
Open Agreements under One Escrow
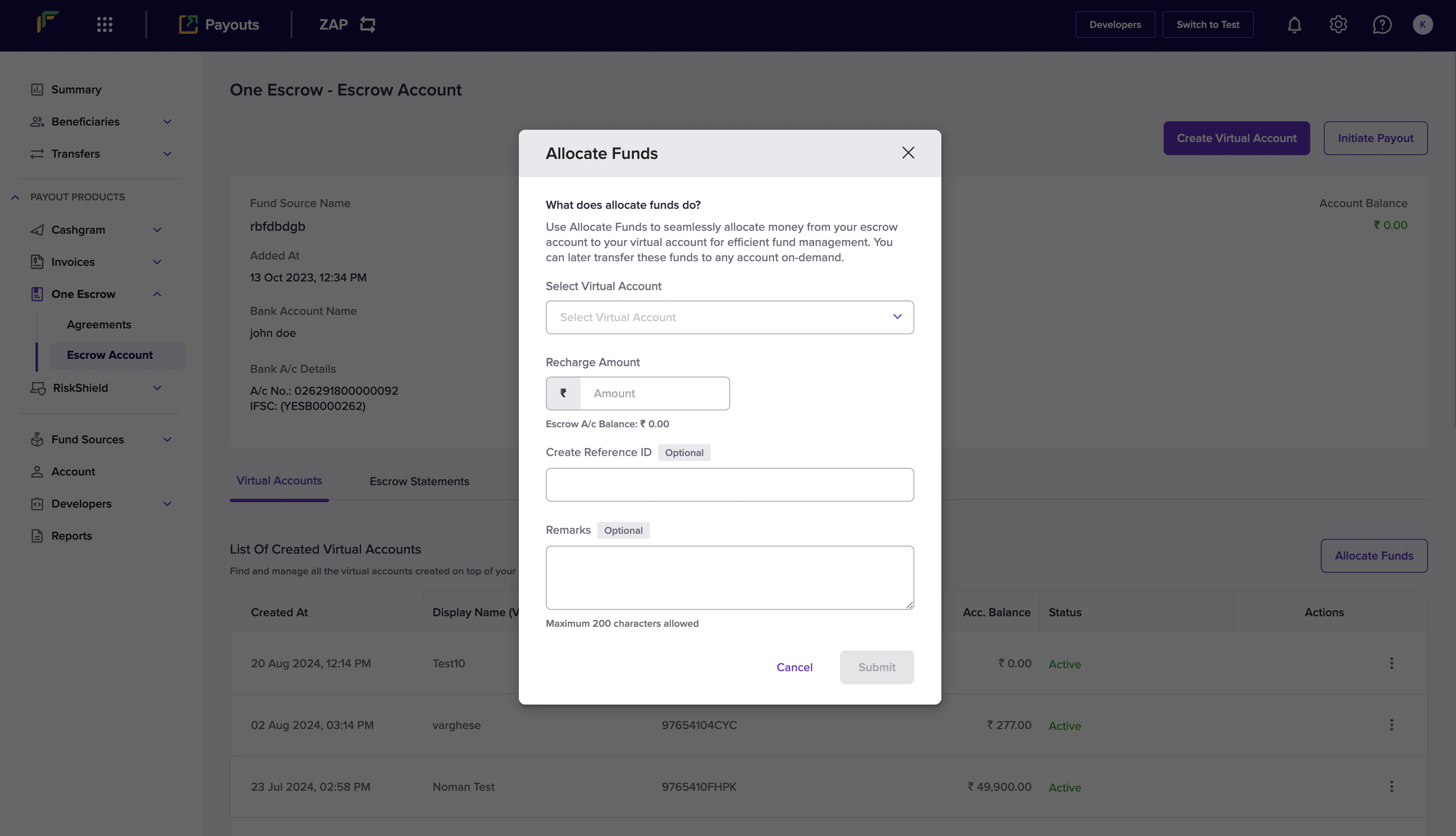click(99, 325)
